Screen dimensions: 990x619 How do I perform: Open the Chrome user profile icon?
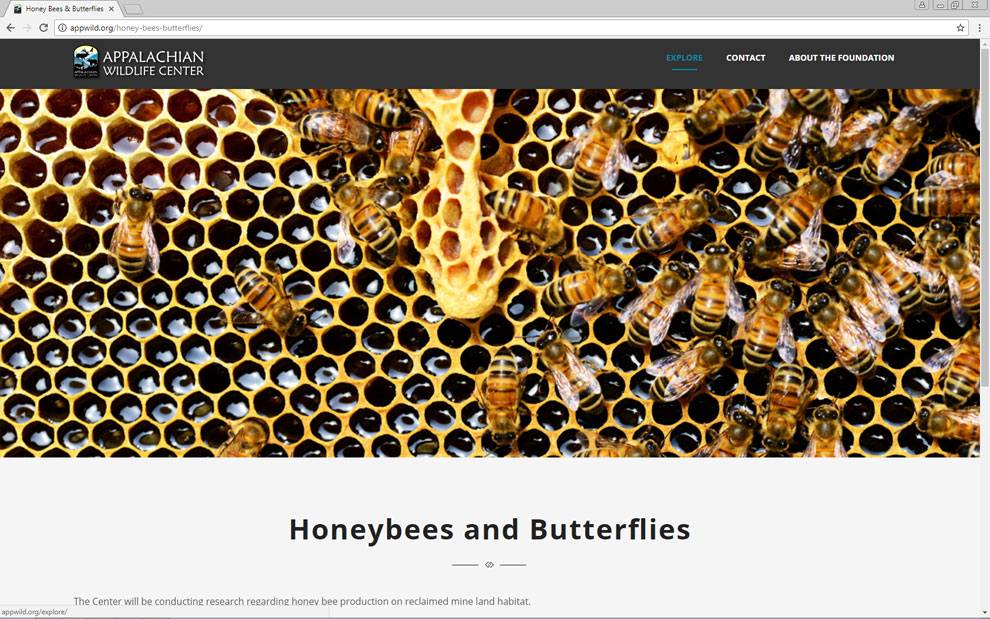921,5
